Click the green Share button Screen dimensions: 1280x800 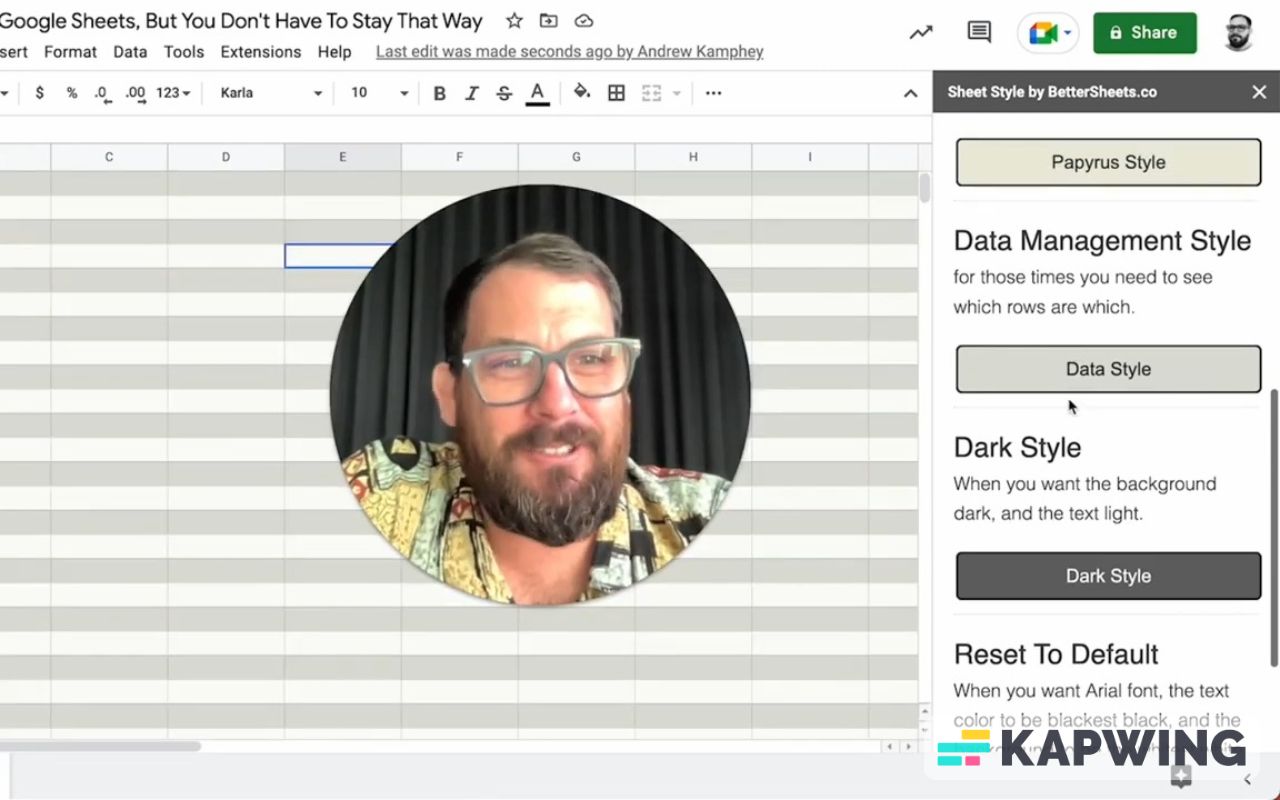point(1145,33)
